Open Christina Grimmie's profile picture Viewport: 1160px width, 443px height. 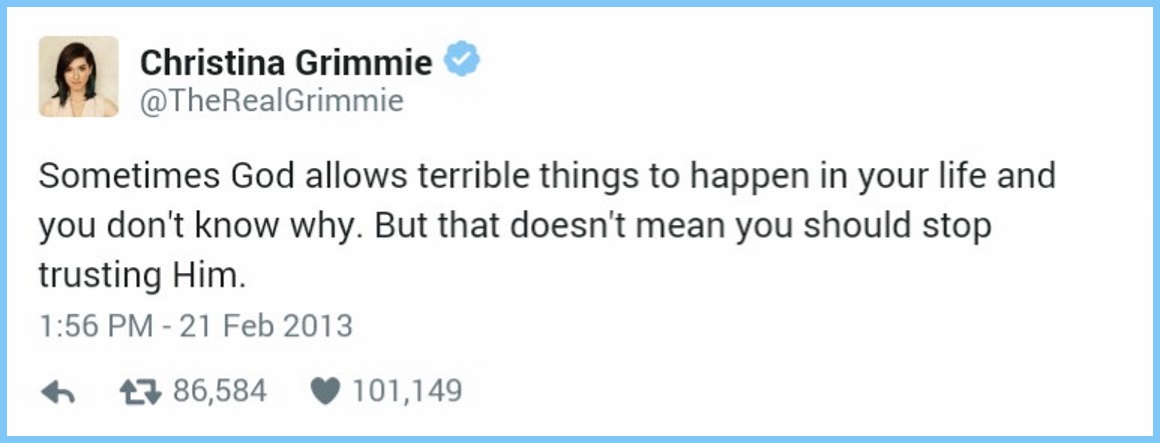79,77
